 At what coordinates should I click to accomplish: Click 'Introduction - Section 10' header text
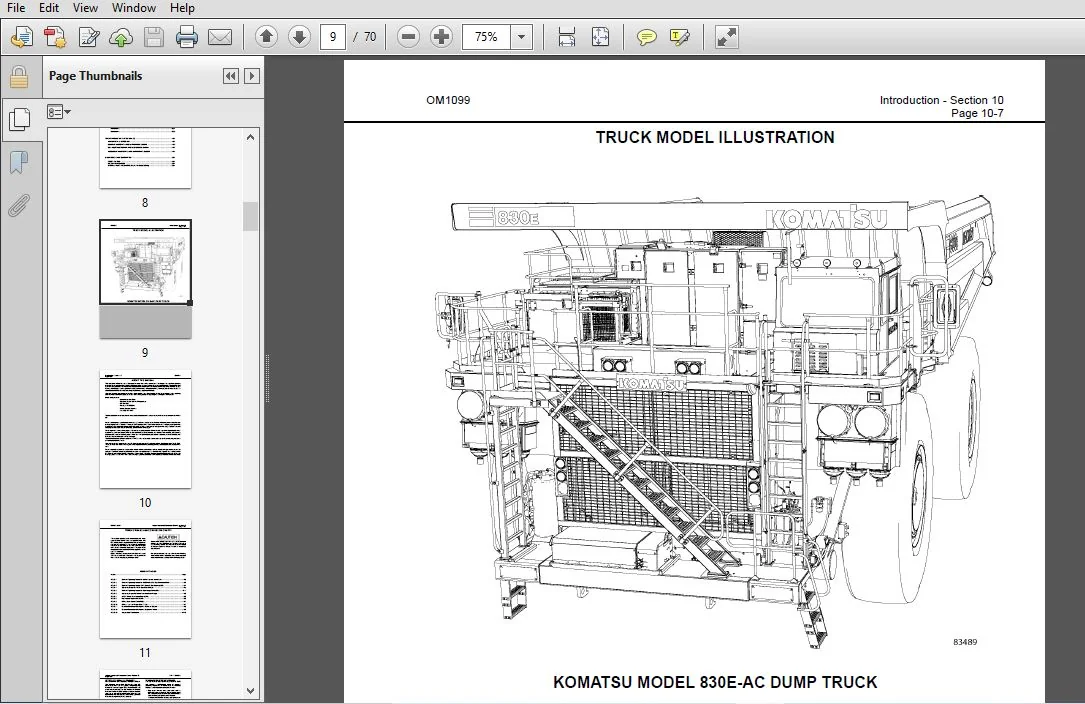point(941,100)
